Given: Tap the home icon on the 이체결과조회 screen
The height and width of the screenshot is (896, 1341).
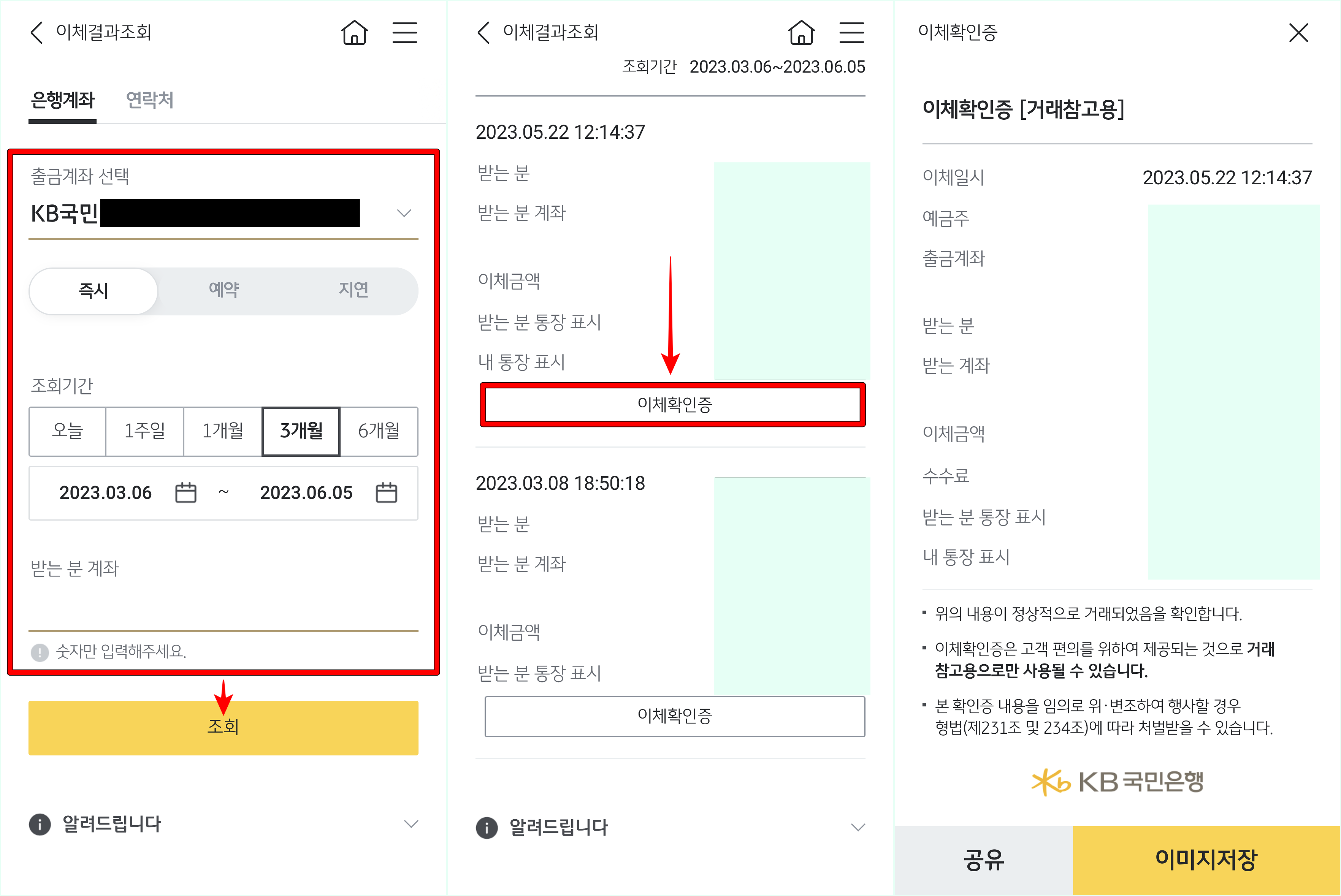Looking at the screenshot, I should click(354, 33).
